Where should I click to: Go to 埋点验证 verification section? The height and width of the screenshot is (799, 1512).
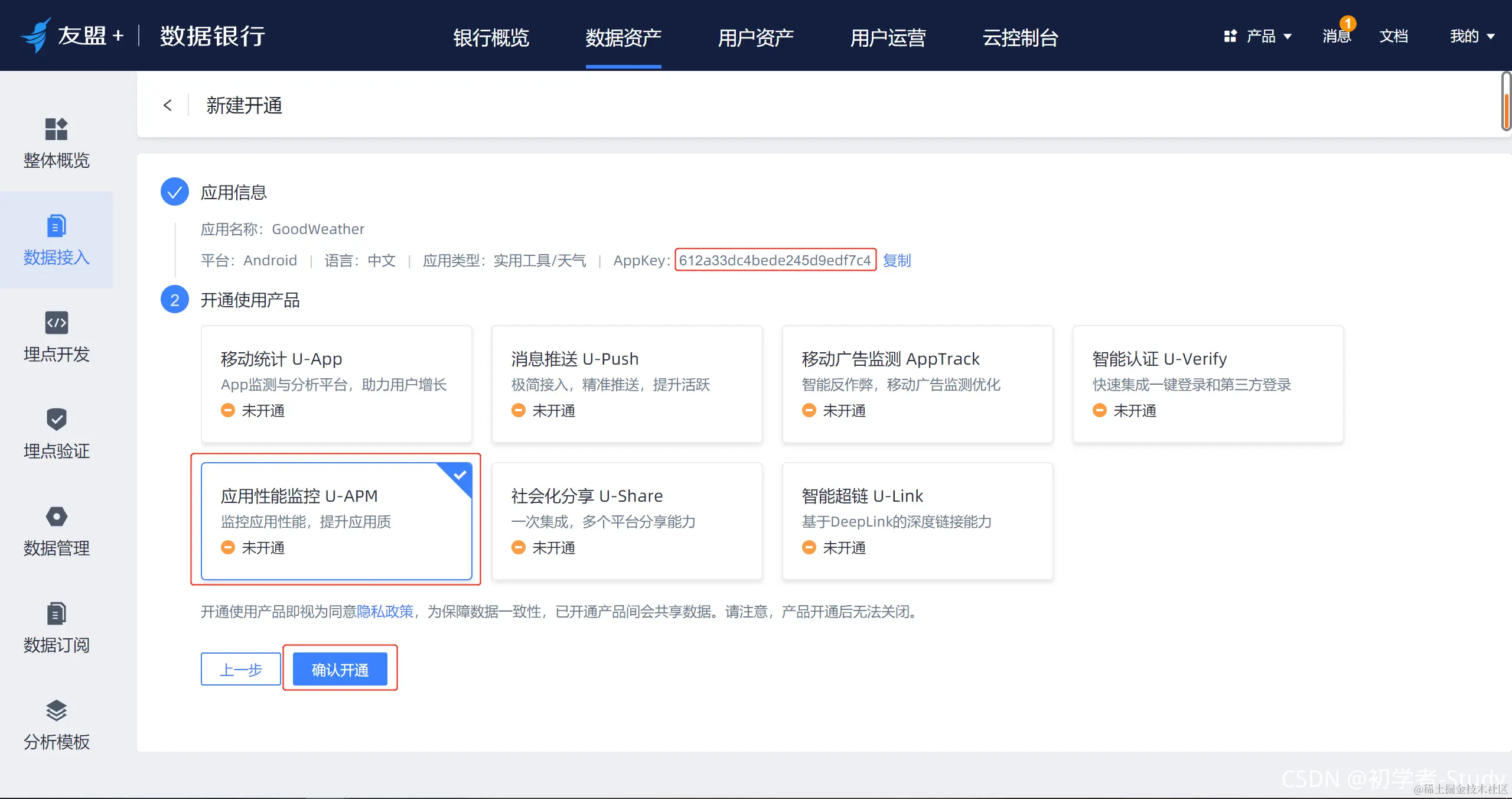56,433
